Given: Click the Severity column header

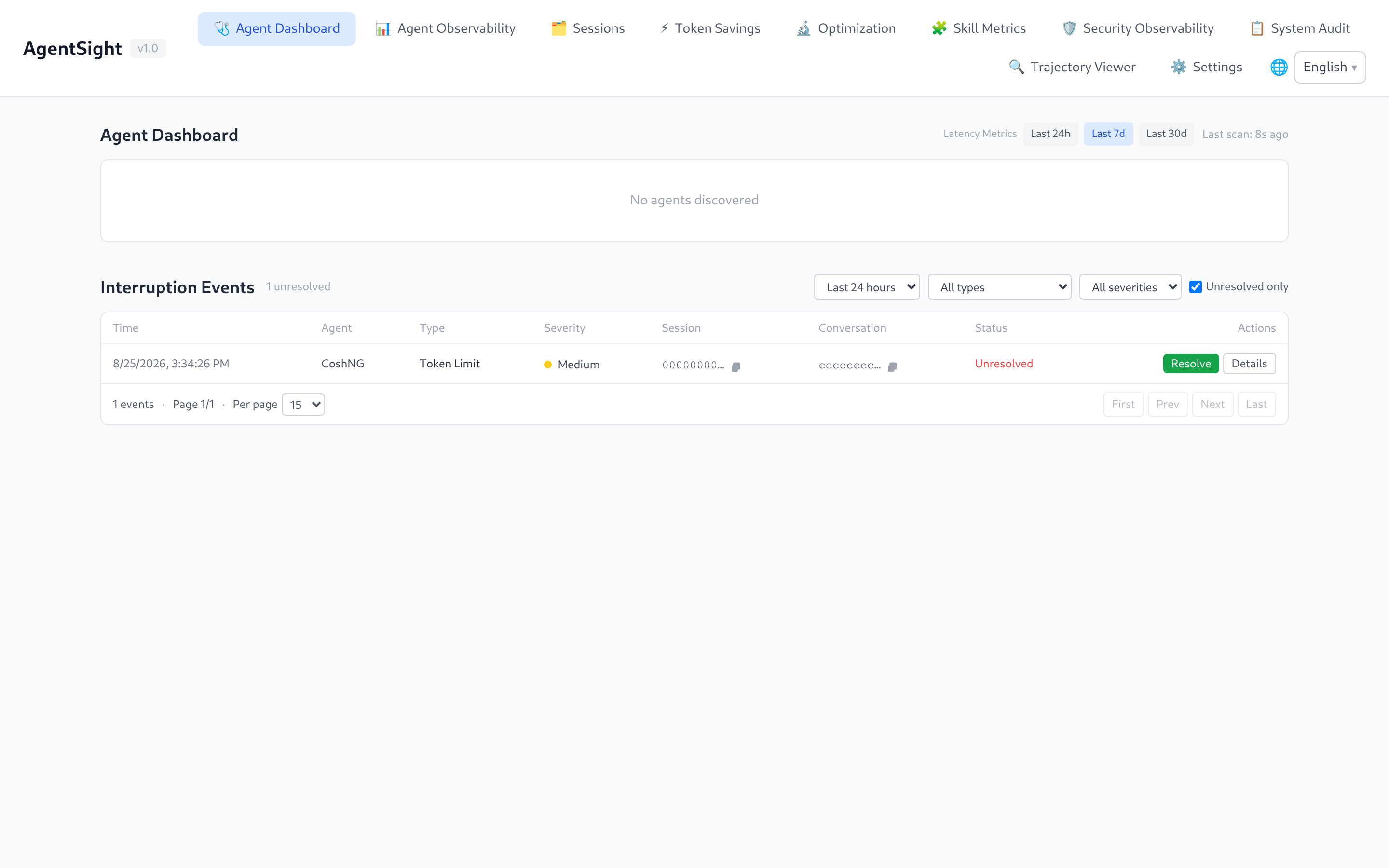Looking at the screenshot, I should (x=564, y=328).
